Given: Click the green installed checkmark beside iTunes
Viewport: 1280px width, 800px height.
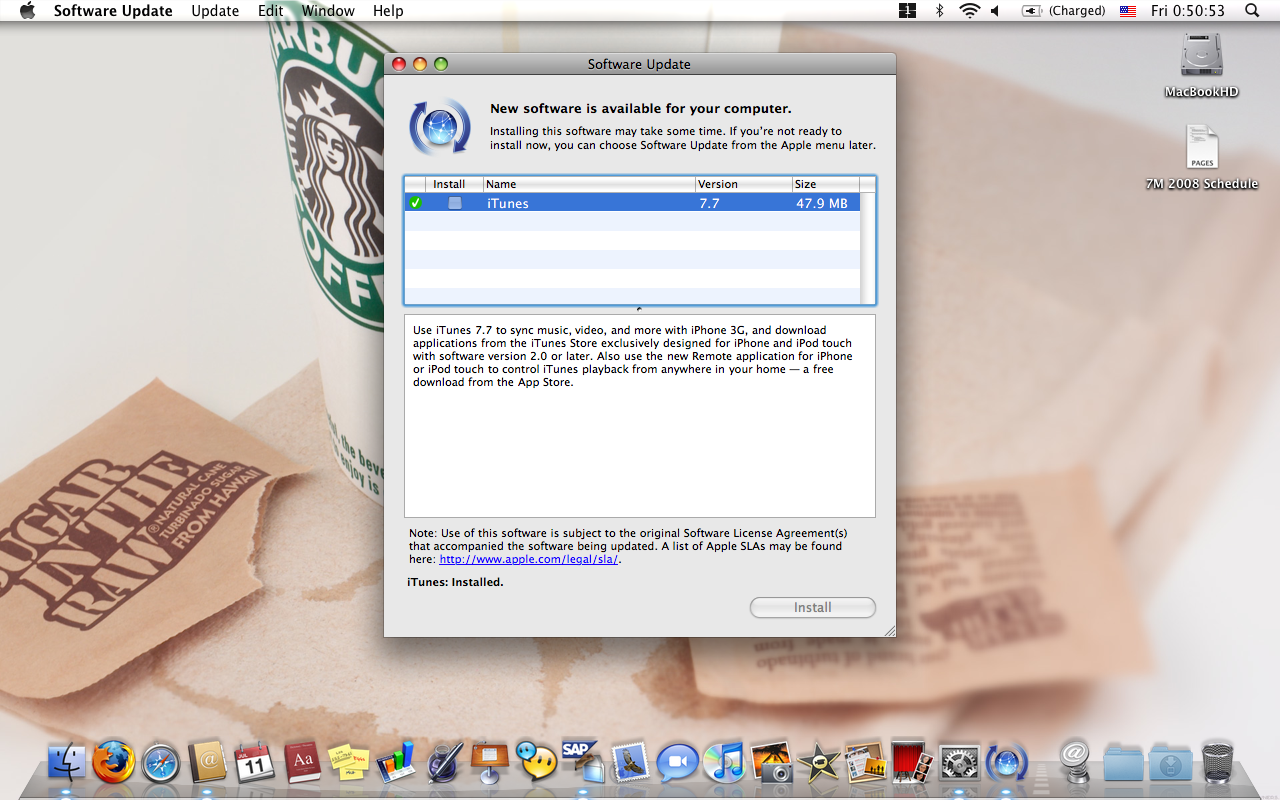Looking at the screenshot, I should tap(415, 203).
